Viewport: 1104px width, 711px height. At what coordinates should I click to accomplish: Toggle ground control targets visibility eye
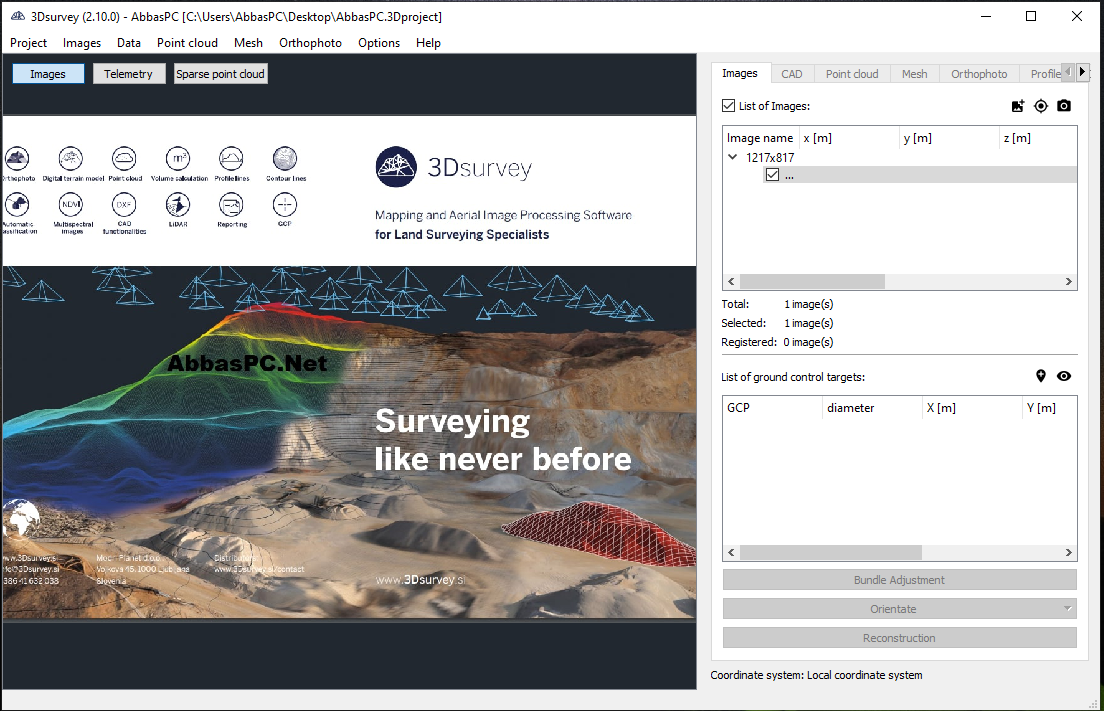tap(1064, 376)
